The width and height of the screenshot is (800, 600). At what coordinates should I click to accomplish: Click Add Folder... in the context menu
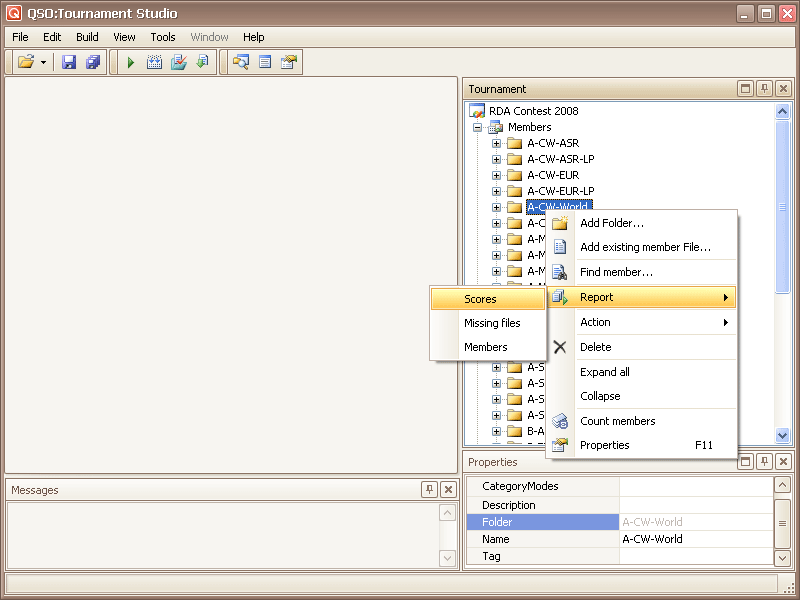coord(612,223)
